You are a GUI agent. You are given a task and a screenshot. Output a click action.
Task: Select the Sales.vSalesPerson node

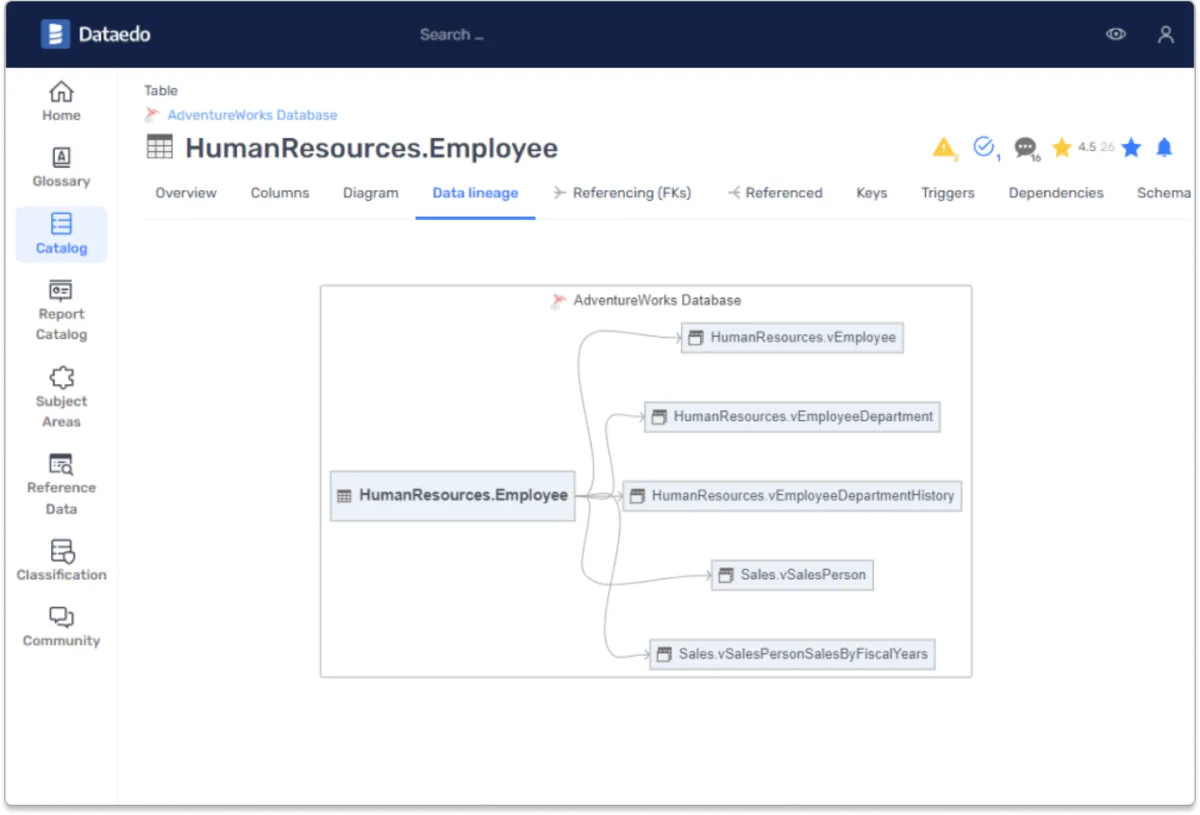point(792,575)
